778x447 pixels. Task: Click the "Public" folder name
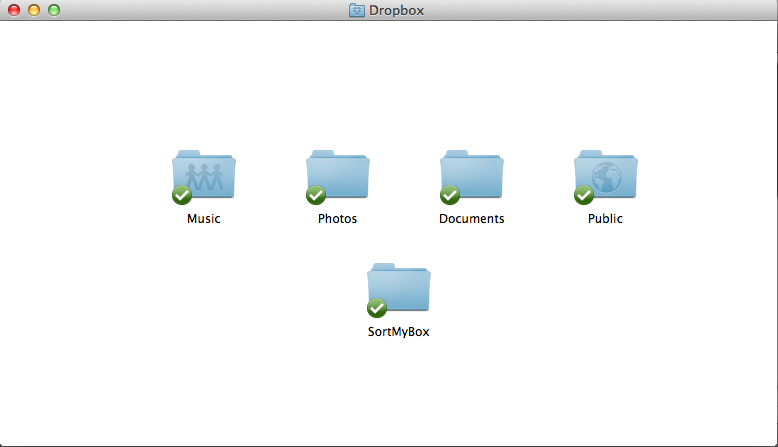point(605,219)
